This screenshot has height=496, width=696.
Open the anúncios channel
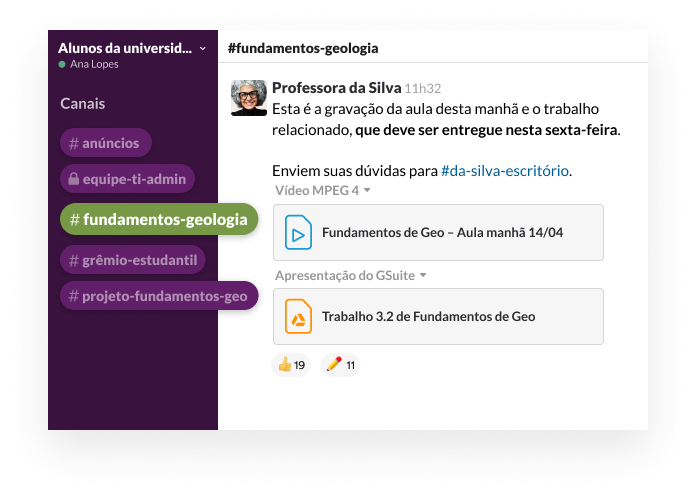106,143
